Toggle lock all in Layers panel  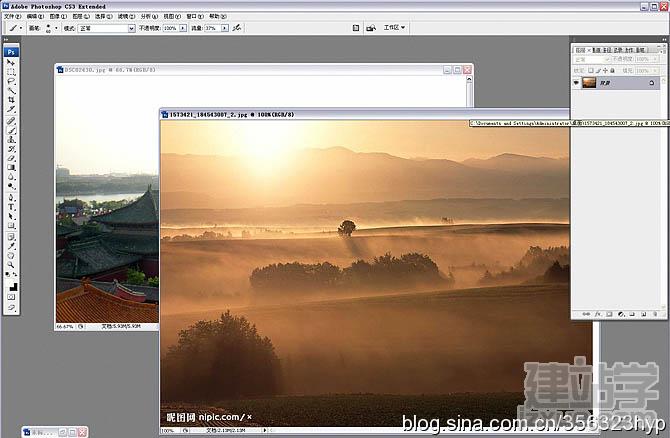coord(612,71)
